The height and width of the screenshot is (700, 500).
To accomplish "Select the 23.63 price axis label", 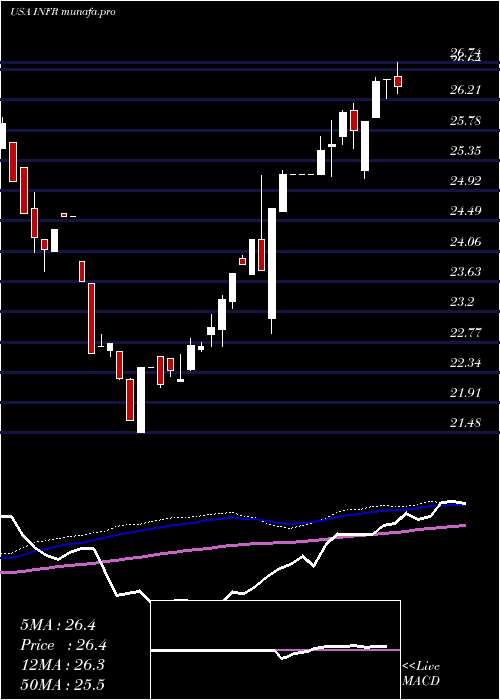I will [x=465, y=272].
